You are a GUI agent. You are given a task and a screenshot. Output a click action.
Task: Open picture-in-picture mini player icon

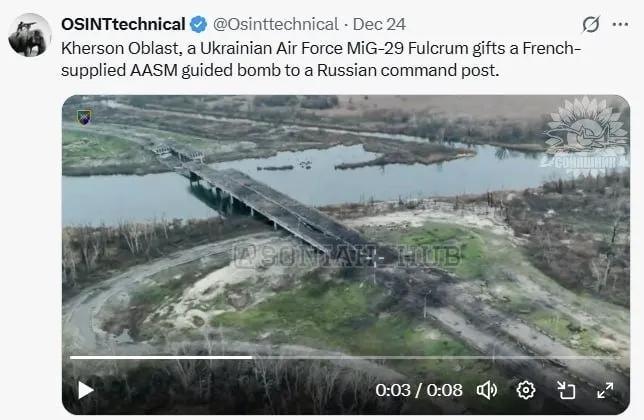pyautogui.click(x=566, y=390)
